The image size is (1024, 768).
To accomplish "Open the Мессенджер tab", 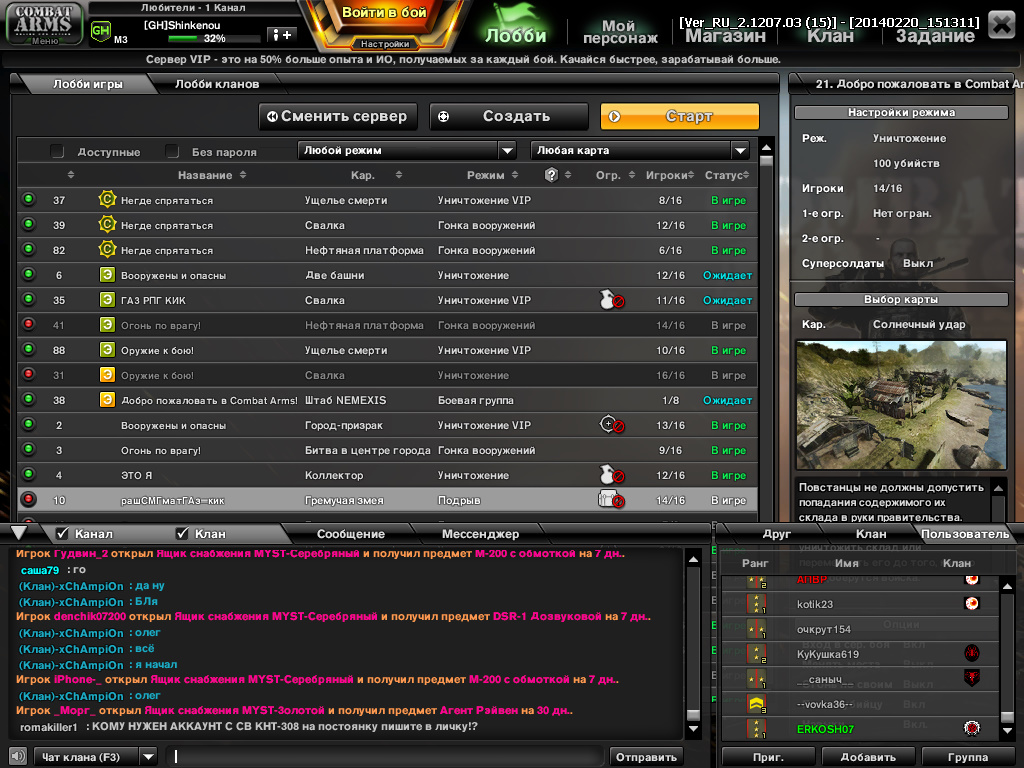I will point(480,534).
